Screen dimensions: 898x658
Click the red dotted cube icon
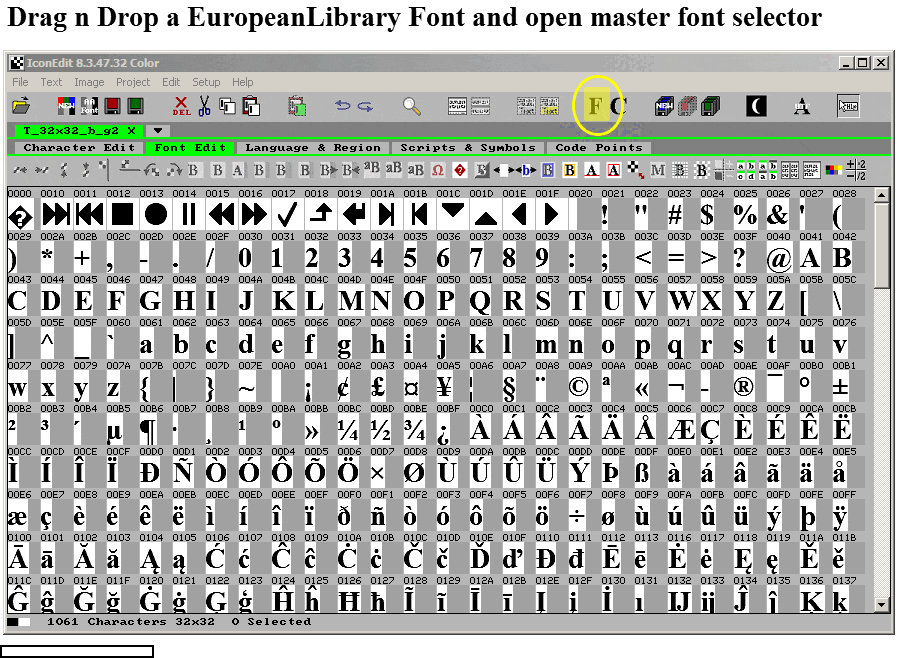click(x=687, y=106)
